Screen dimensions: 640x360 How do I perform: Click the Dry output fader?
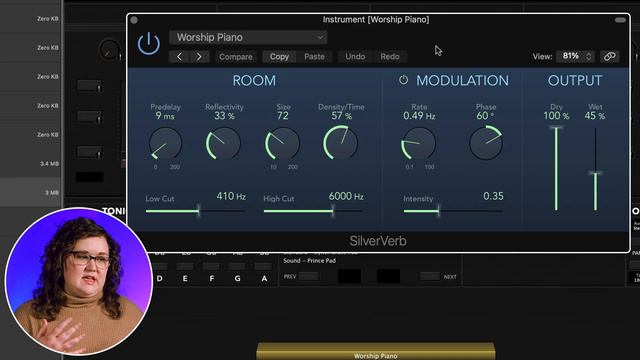point(556,169)
